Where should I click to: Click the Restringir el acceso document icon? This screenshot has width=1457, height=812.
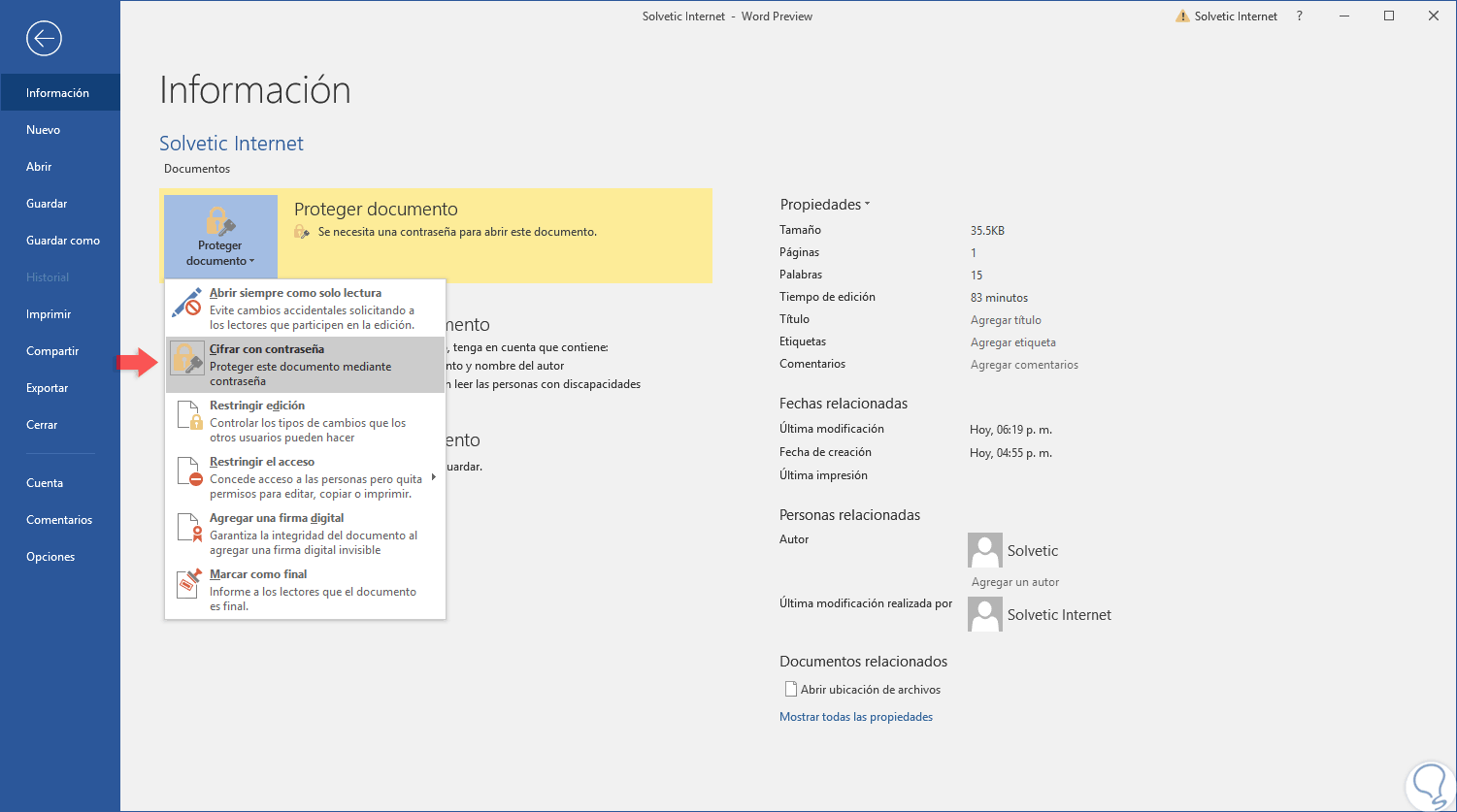[x=188, y=471]
